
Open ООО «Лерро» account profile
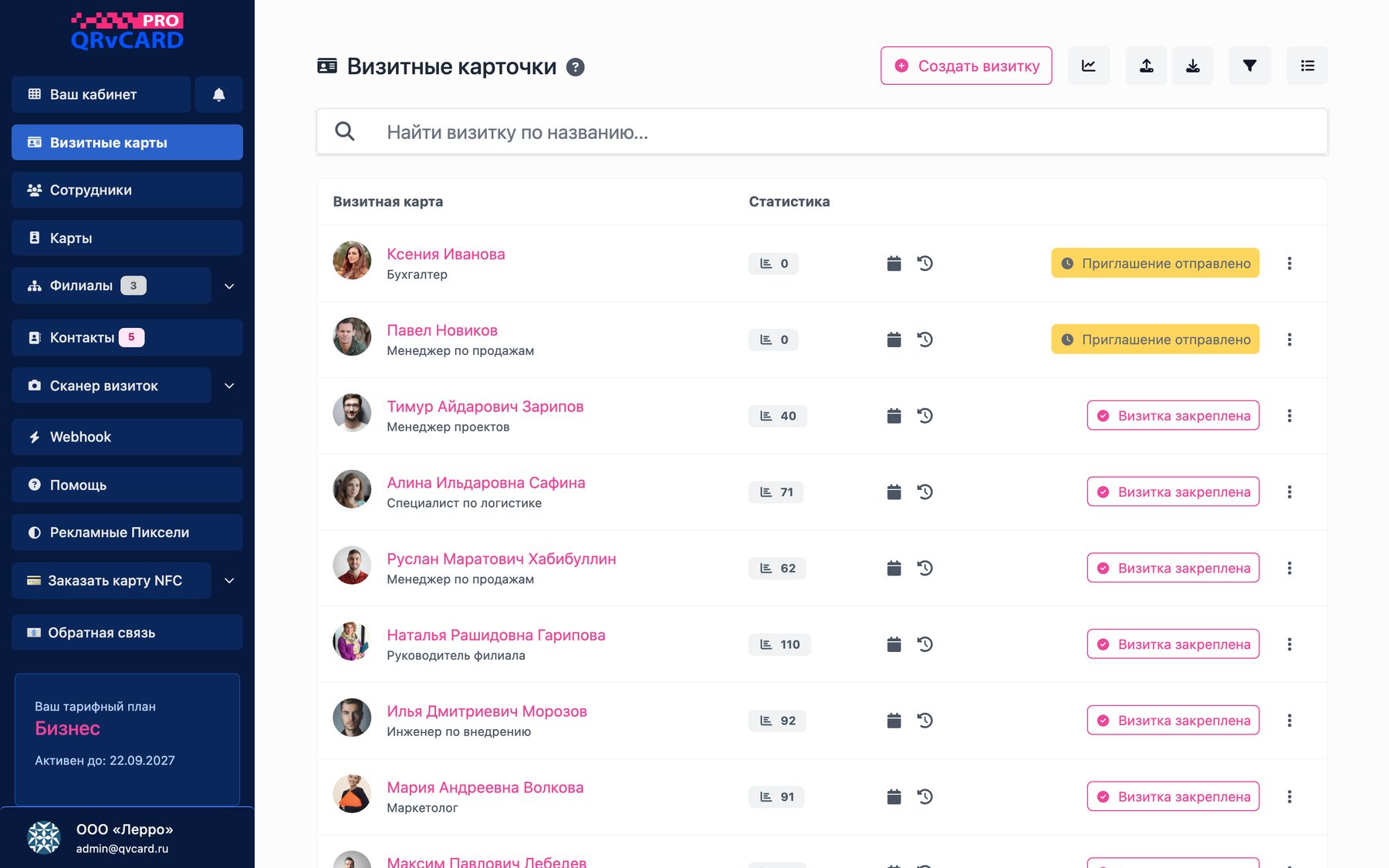(127, 838)
